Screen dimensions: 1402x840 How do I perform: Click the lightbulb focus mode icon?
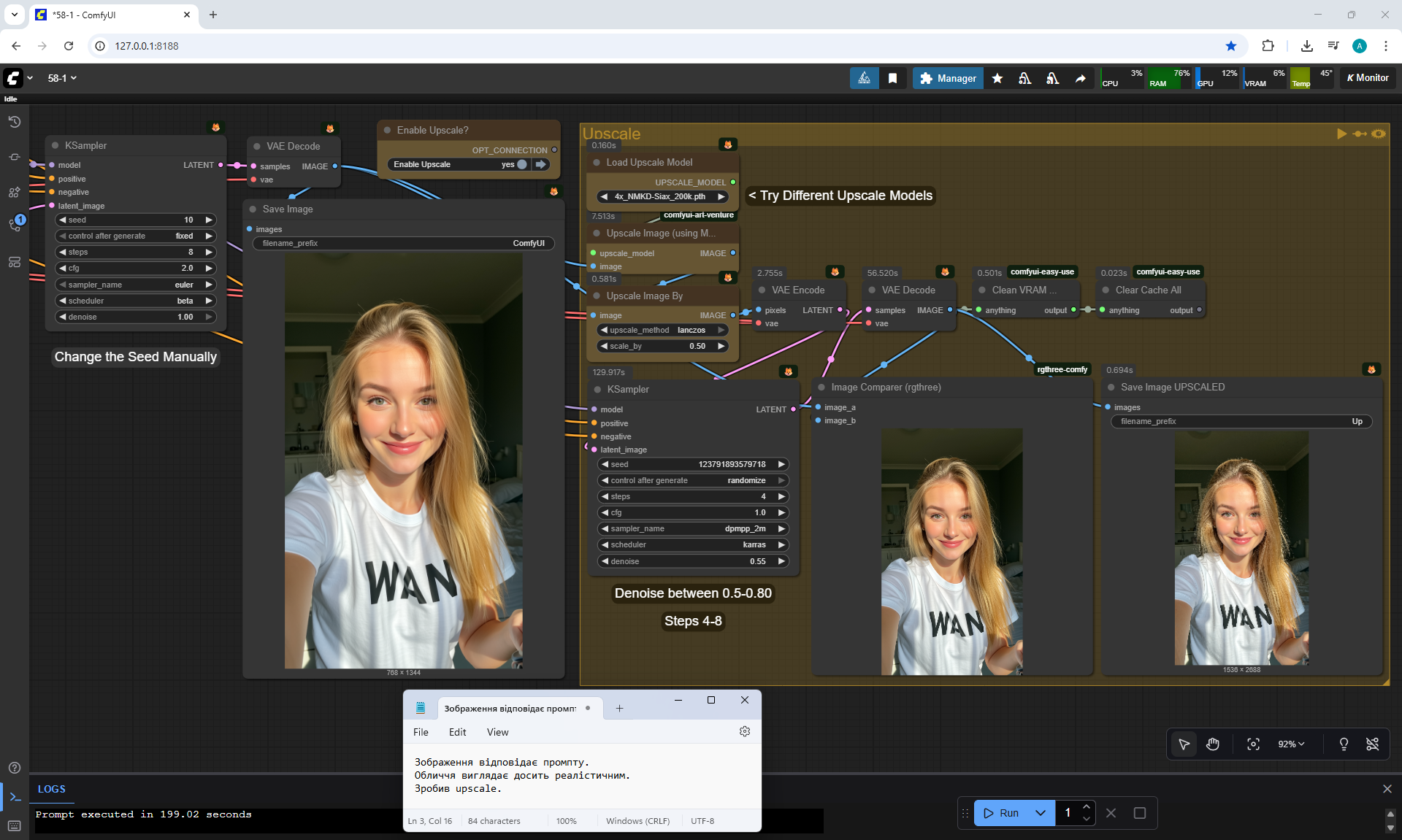click(1344, 744)
